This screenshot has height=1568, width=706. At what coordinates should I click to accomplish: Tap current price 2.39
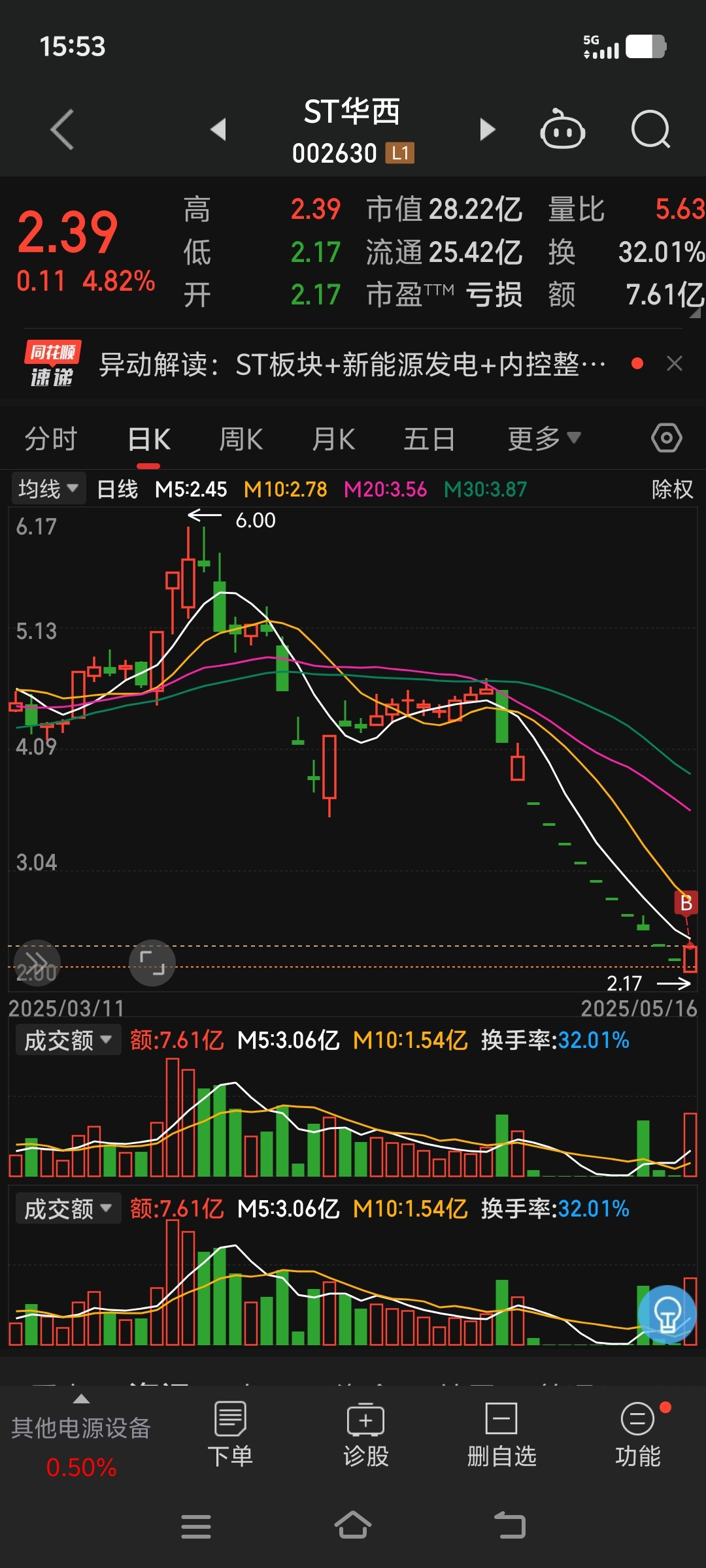(67, 232)
